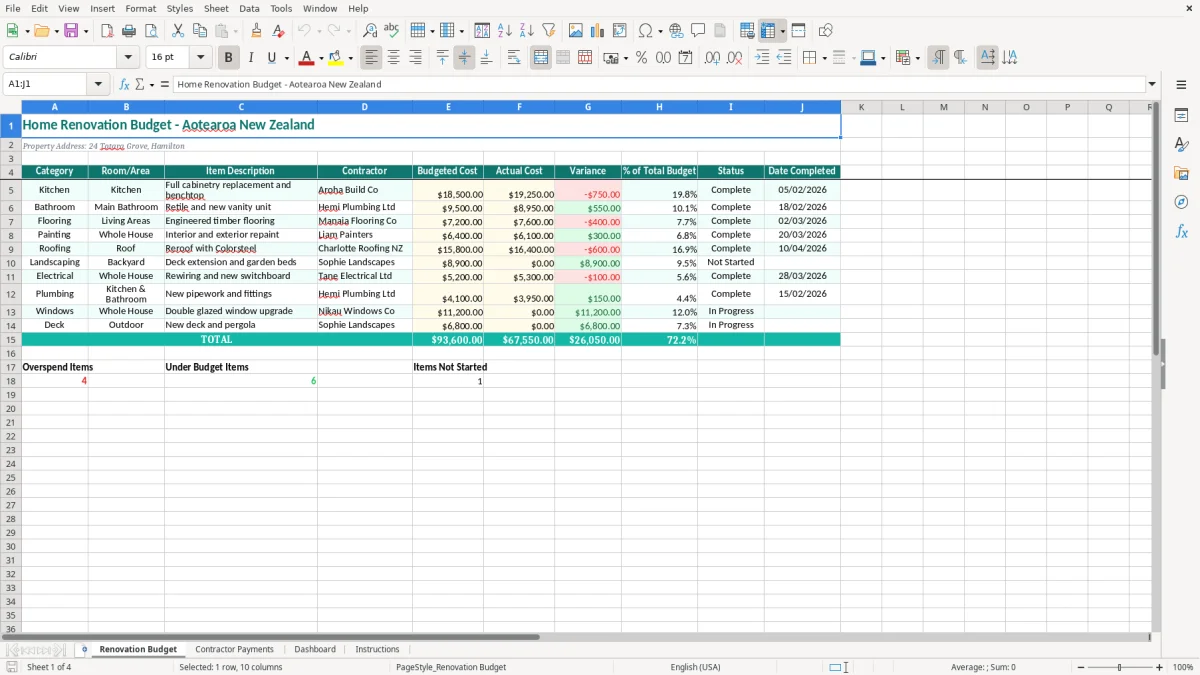The width and height of the screenshot is (1200, 675).
Task: Copy selection using Copy icon
Action: coord(199,31)
